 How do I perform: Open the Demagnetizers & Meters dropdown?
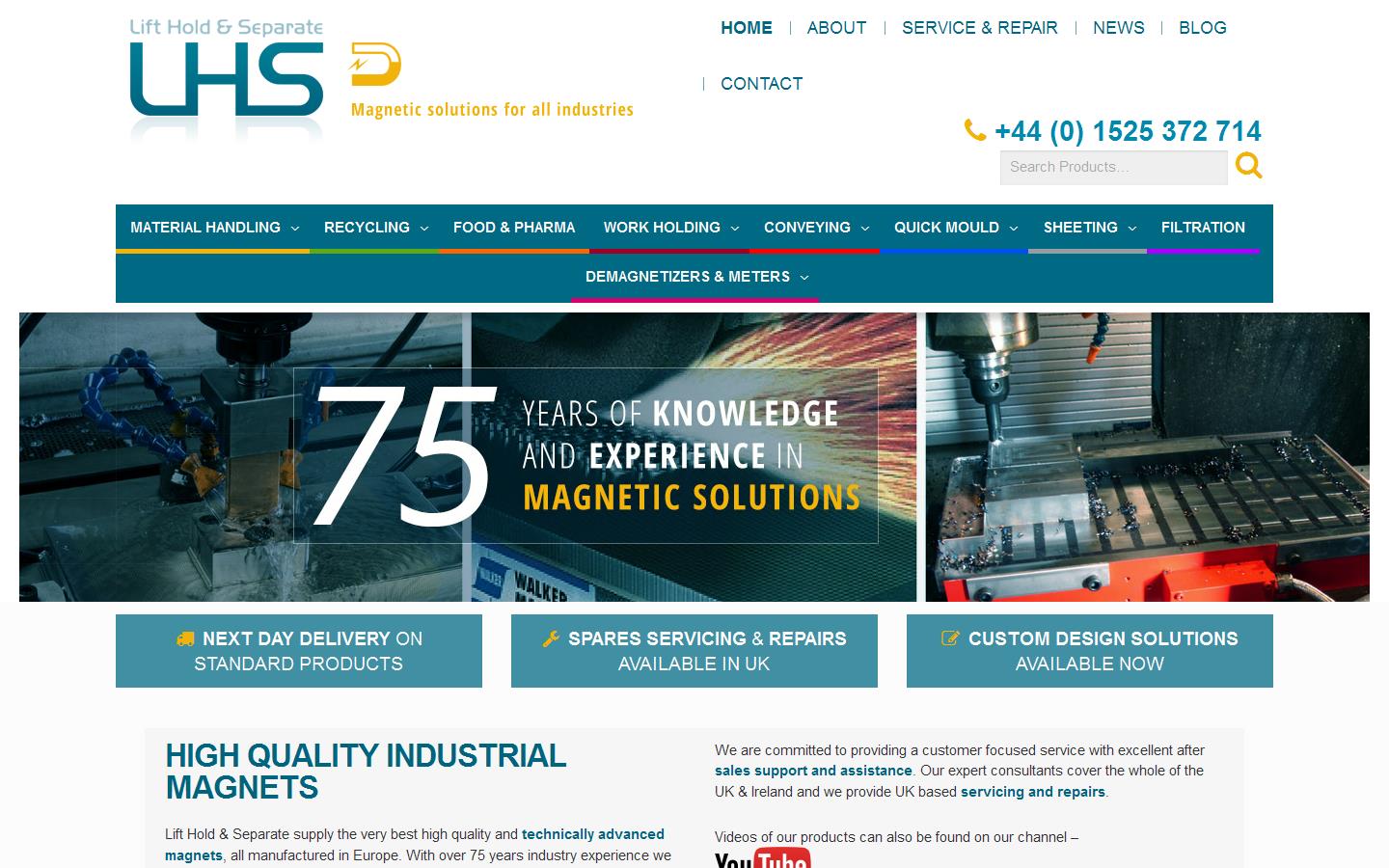(694, 277)
